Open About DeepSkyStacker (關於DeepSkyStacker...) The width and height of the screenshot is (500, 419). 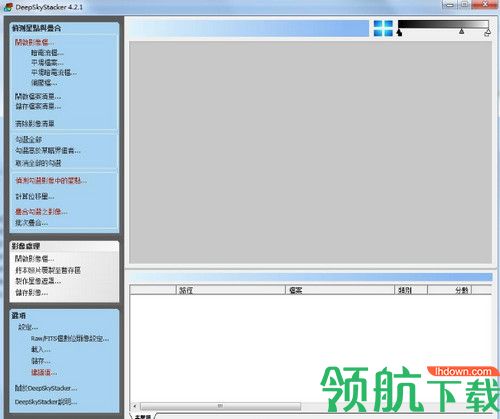(46, 388)
